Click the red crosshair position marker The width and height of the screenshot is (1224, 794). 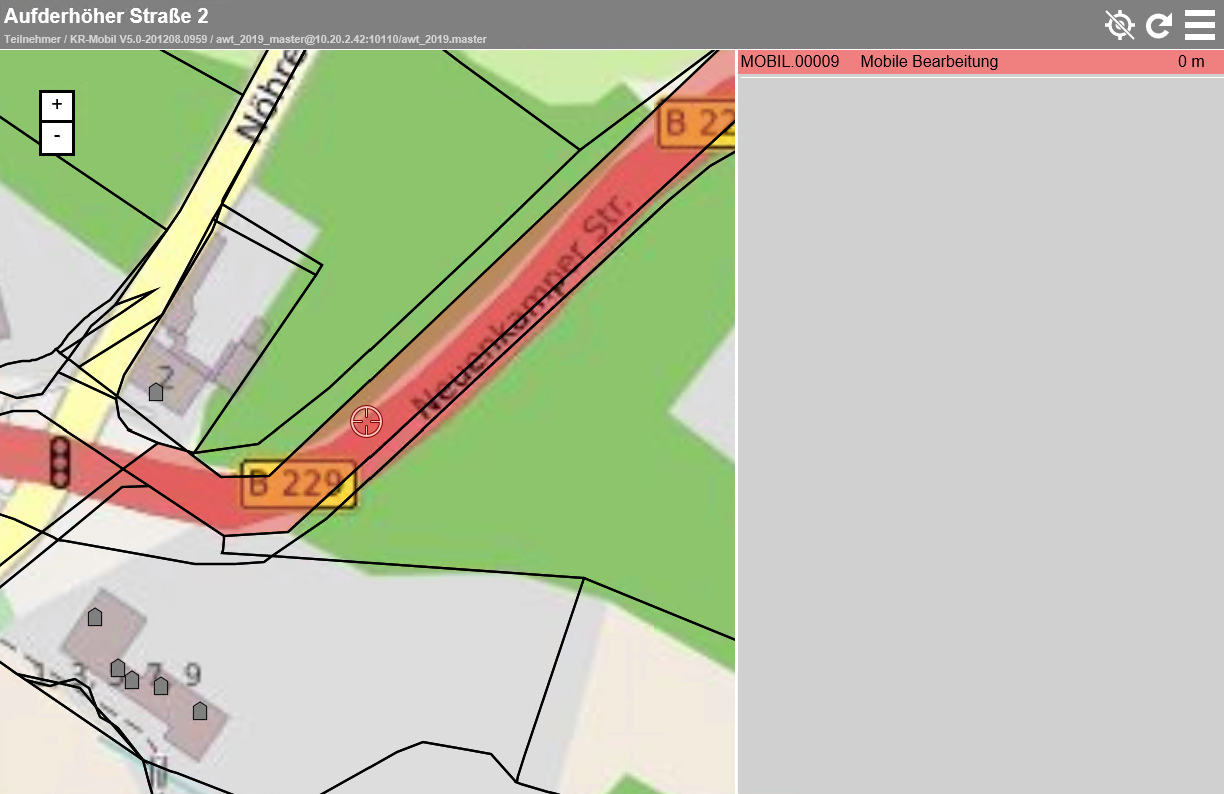(367, 422)
